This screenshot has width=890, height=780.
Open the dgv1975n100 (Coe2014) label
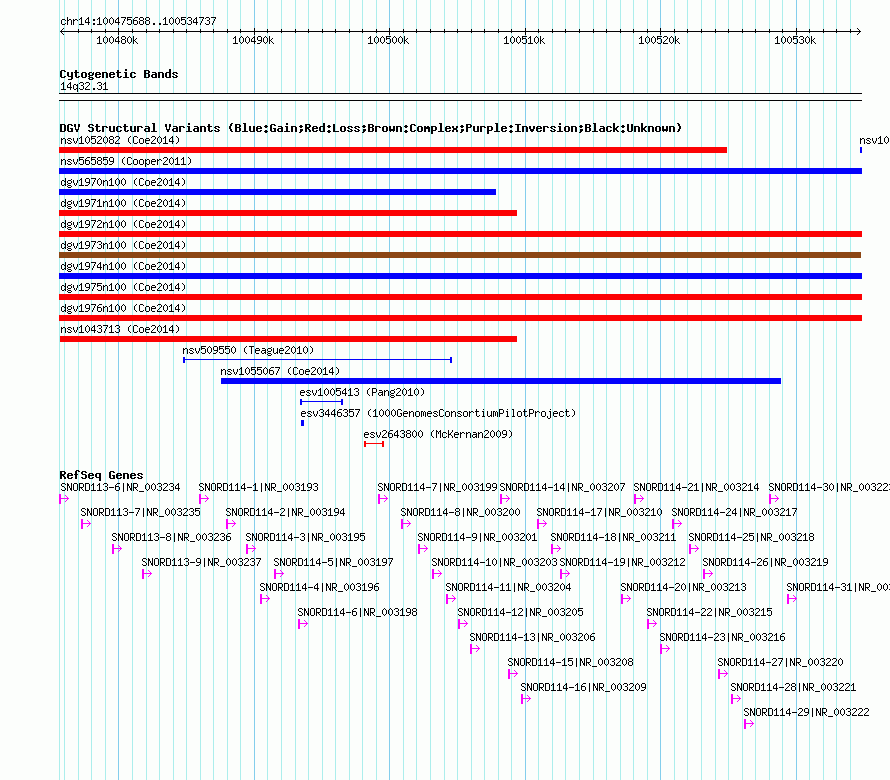[123, 287]
